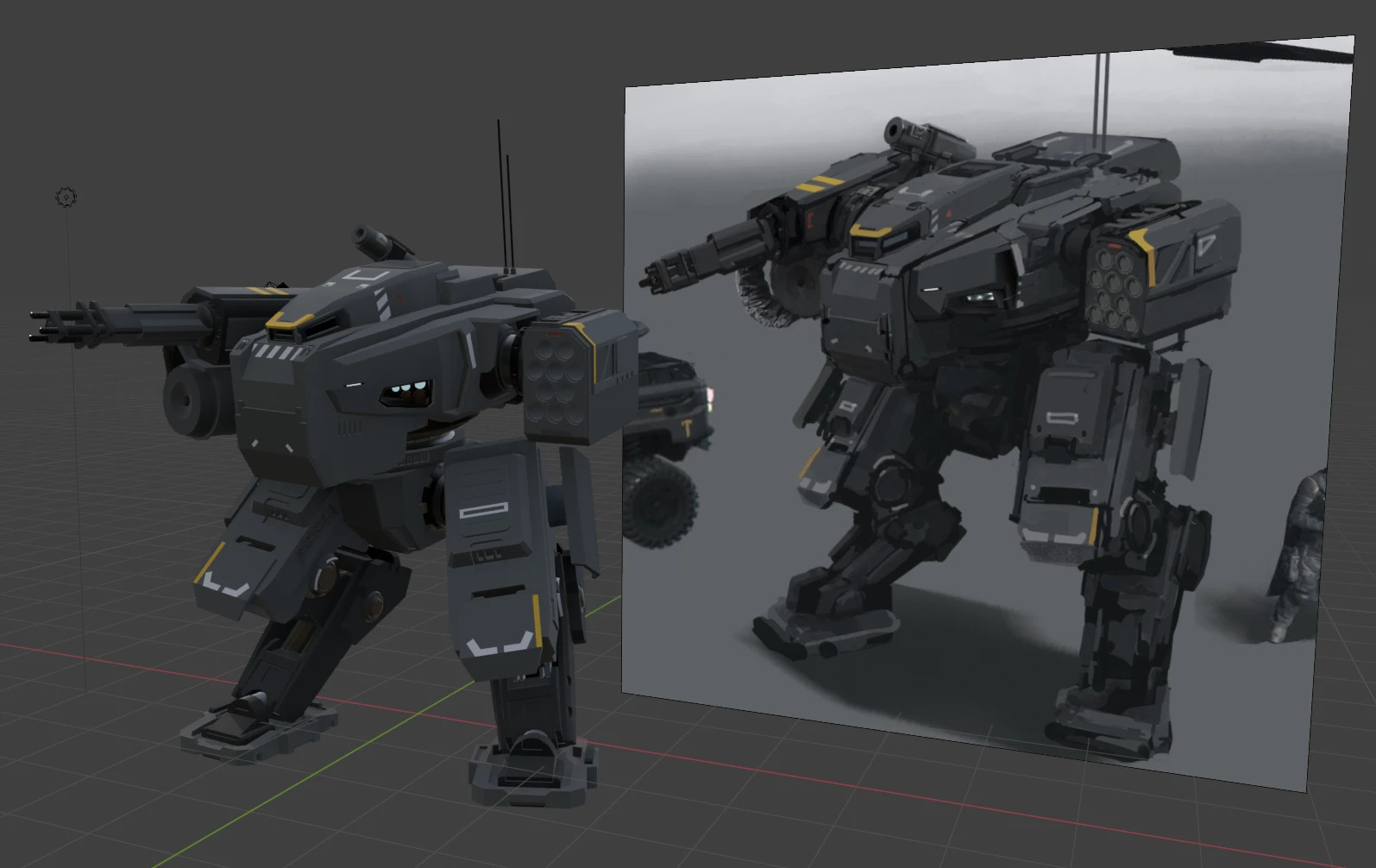The height and width of the screenshot is (868, 1376).
Task: Select the black truck model behind the mech
Action: tap(668, 449)
